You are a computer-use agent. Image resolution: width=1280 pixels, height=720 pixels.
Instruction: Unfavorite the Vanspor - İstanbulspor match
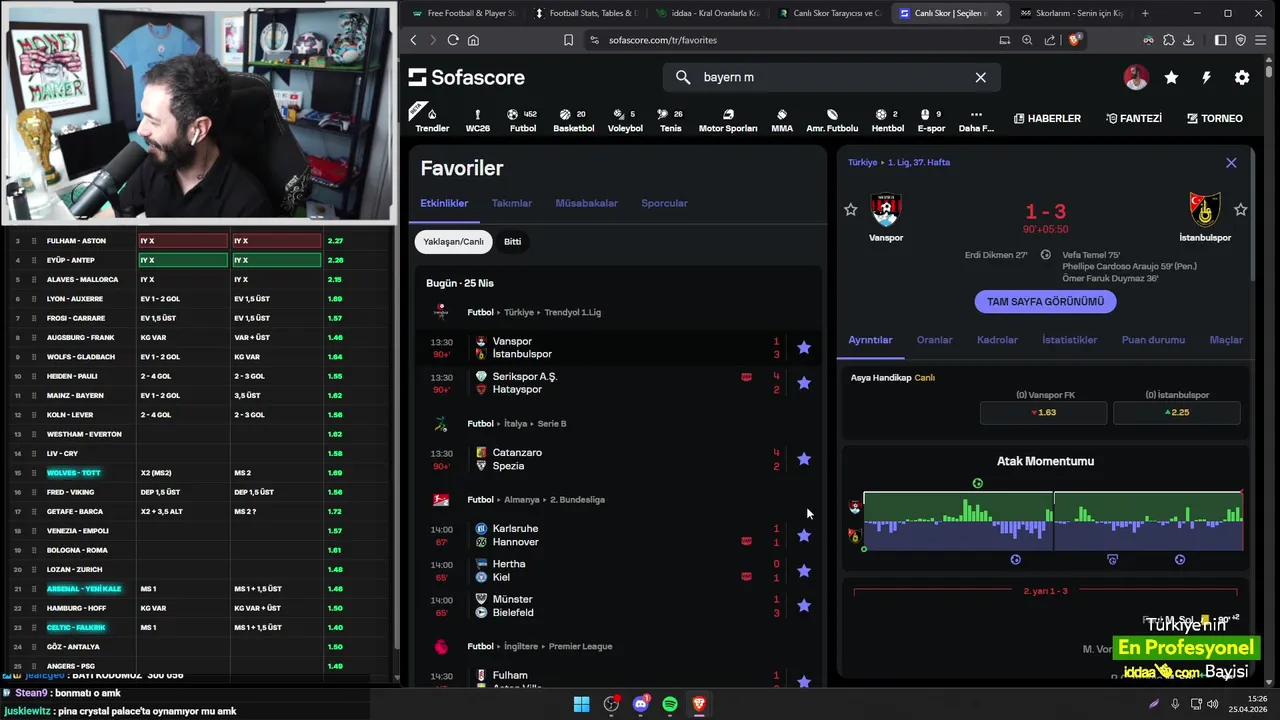[x=804, y=348]
